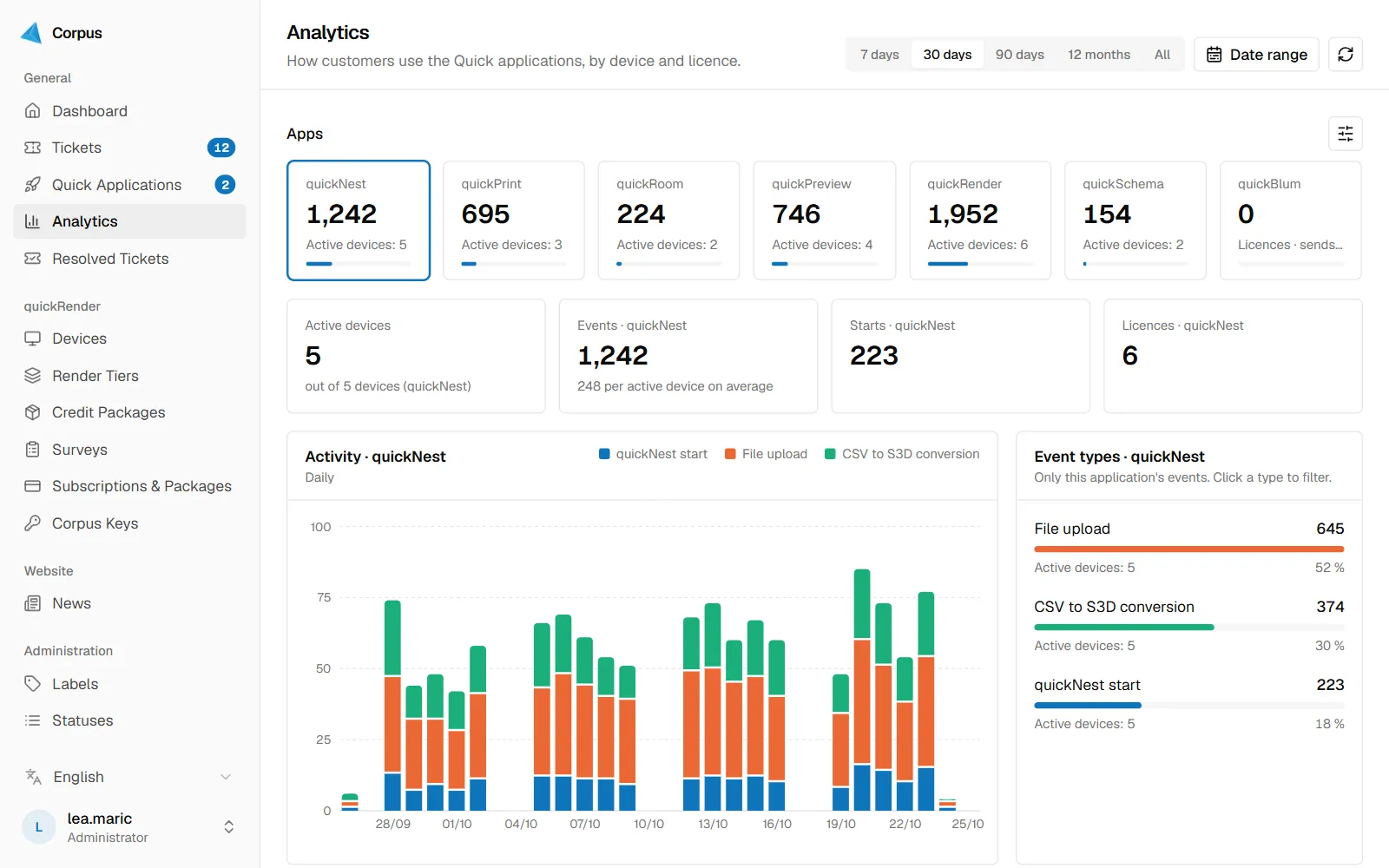Open the lea.maric user account menu
This screenshot has width=1389, height=868.
(130, 827)
